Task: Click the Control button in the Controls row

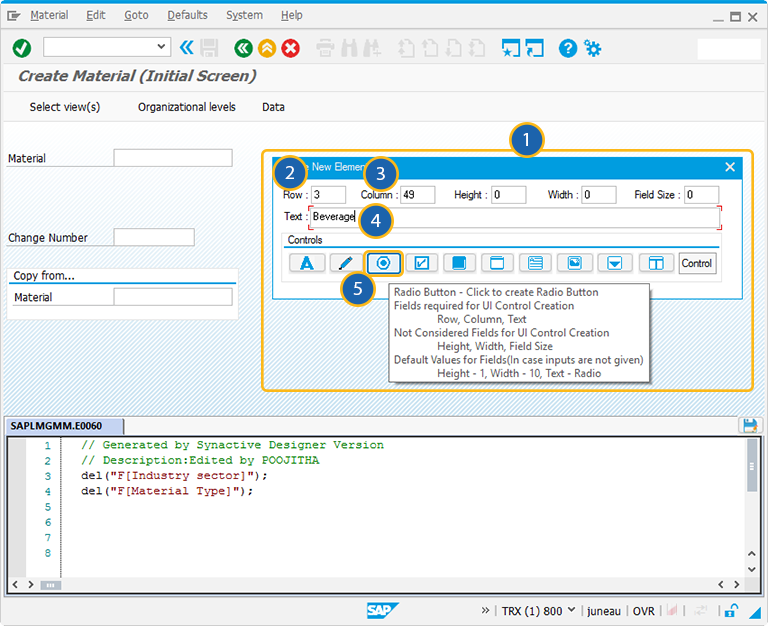Action: pyautogui.click(x=696, y=263)
